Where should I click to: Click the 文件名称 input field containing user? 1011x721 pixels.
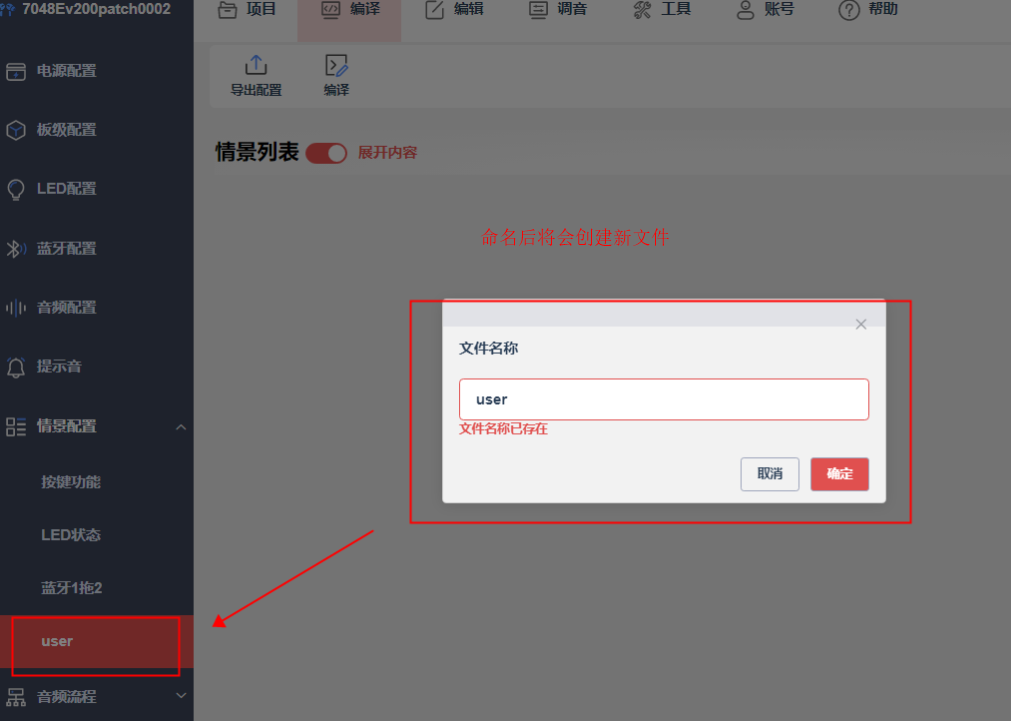664,399
